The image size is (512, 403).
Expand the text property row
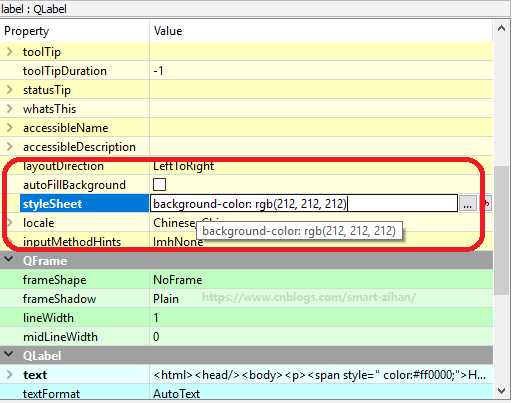pyautogui.click(x=10, y=375)
